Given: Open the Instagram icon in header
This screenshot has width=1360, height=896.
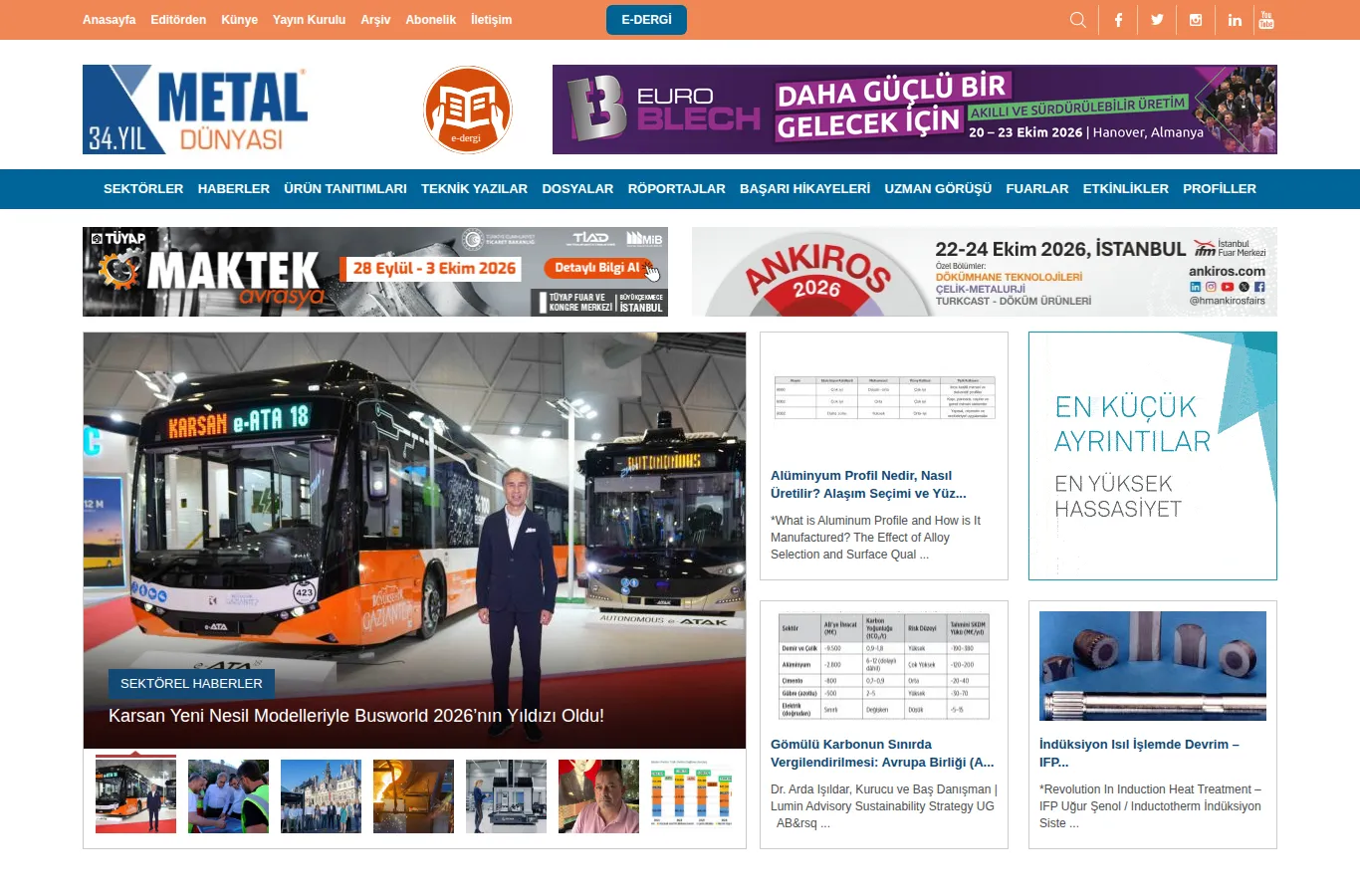Looking at the screenshot, I should pos(1196,20).
